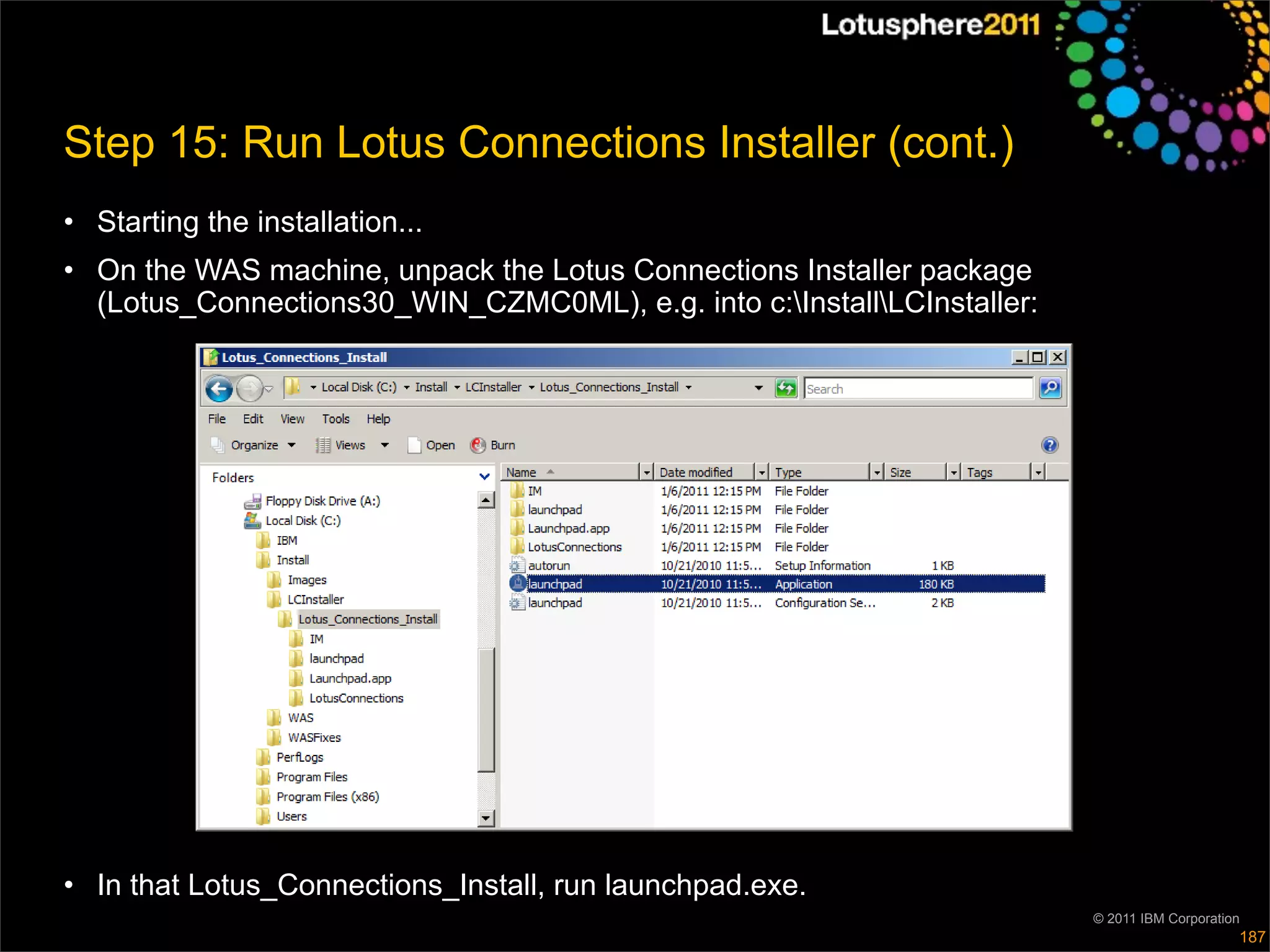Click the Organize toolbar icon
1270x952 pixels.
218,445
